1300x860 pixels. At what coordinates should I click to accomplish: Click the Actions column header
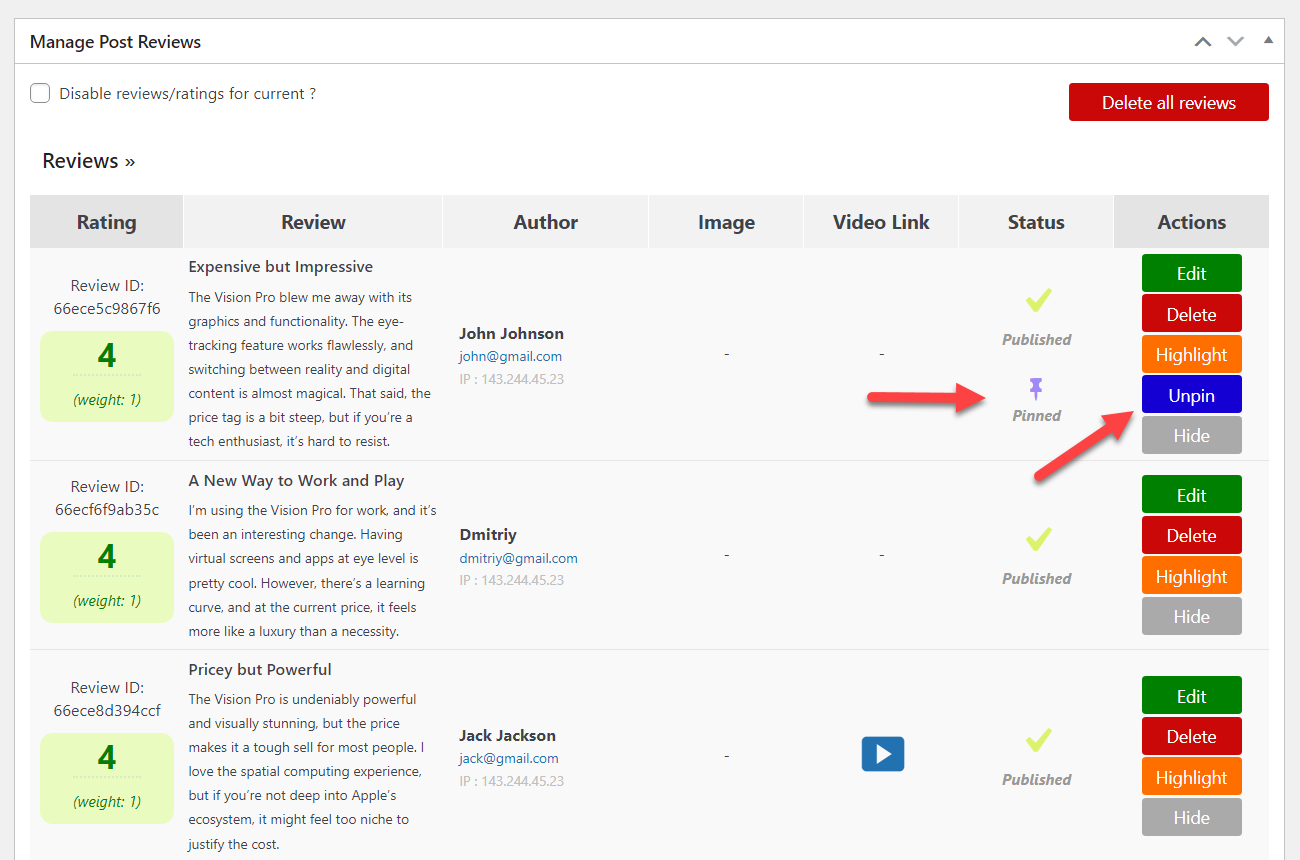pos(1191,222)
